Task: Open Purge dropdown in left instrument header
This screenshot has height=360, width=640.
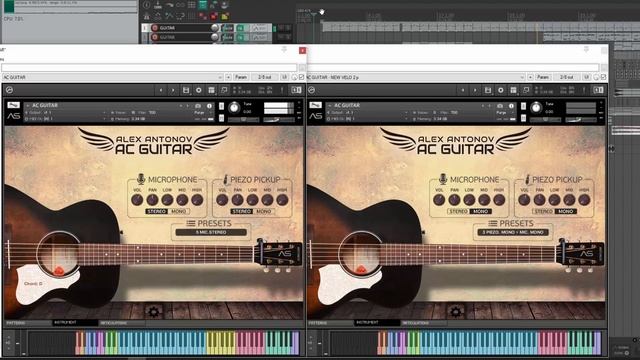Action: (x=202, y=113)
